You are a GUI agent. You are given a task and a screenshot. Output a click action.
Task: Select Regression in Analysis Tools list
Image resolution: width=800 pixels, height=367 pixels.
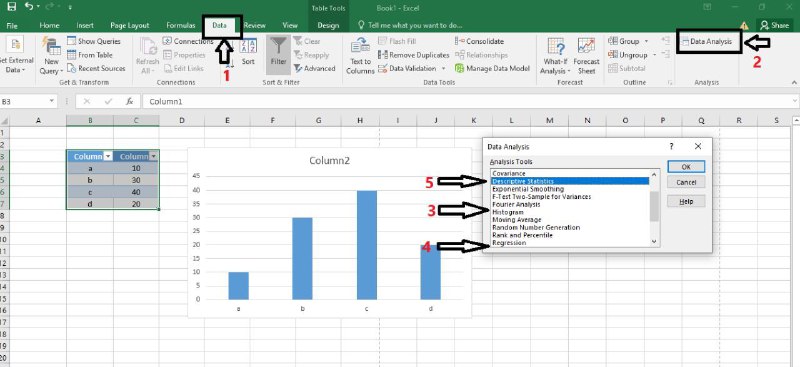[570, 243]
